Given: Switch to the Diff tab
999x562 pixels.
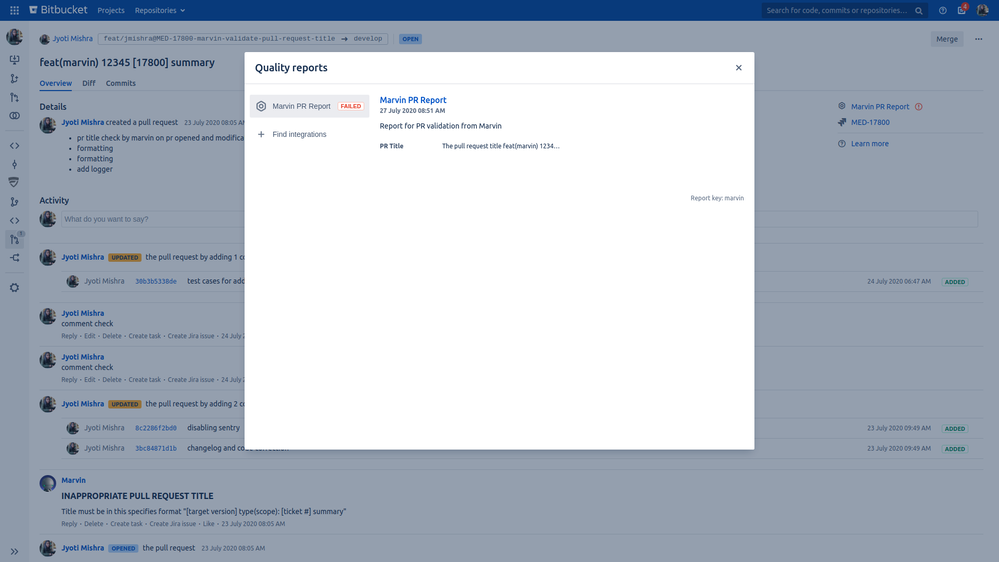Looking at the screenshot, I should [x=89, y=83].
